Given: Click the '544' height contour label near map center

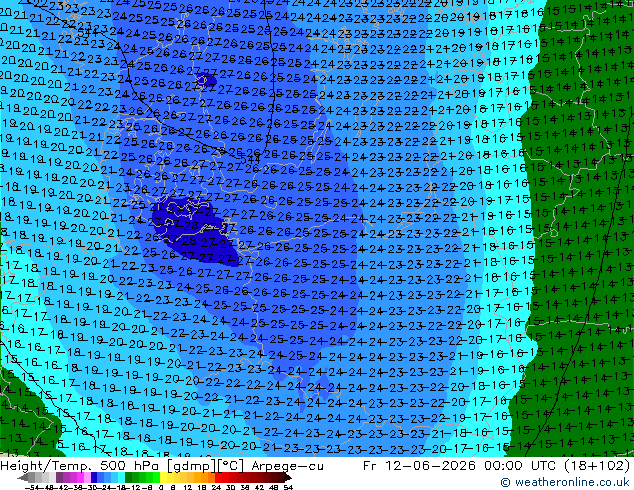Looking at the screenshot, I should (x=249, y=159).
